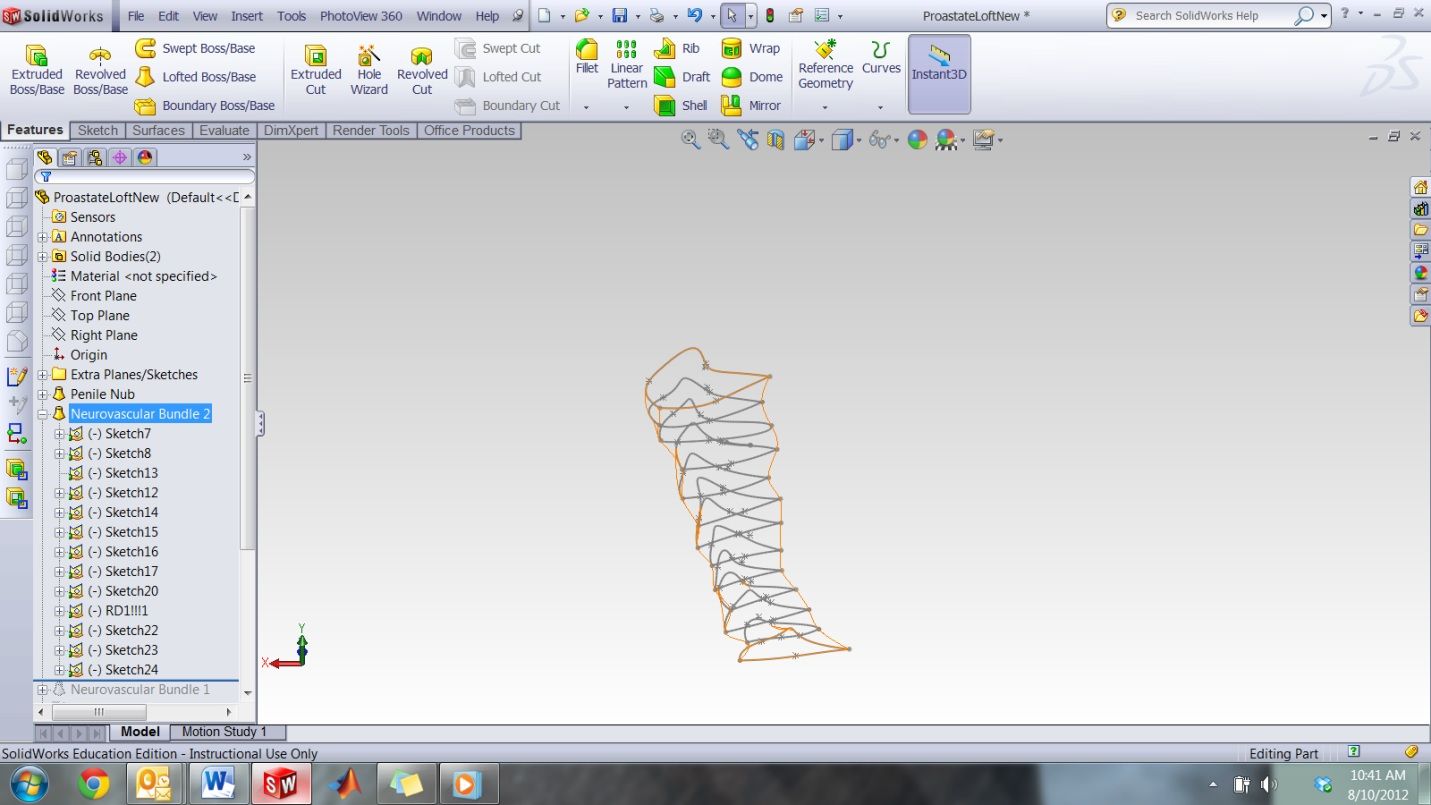Open the File menu
This screenshot has height=805, width=1431.
pos(136,16)
